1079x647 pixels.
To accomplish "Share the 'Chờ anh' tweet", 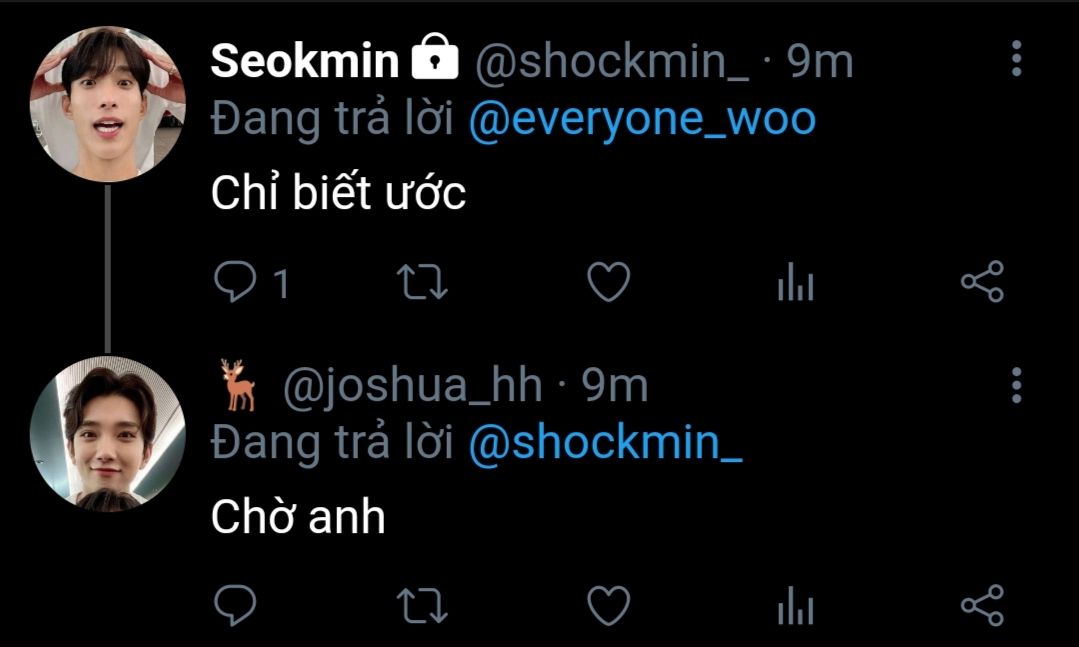I will point(983,606).
